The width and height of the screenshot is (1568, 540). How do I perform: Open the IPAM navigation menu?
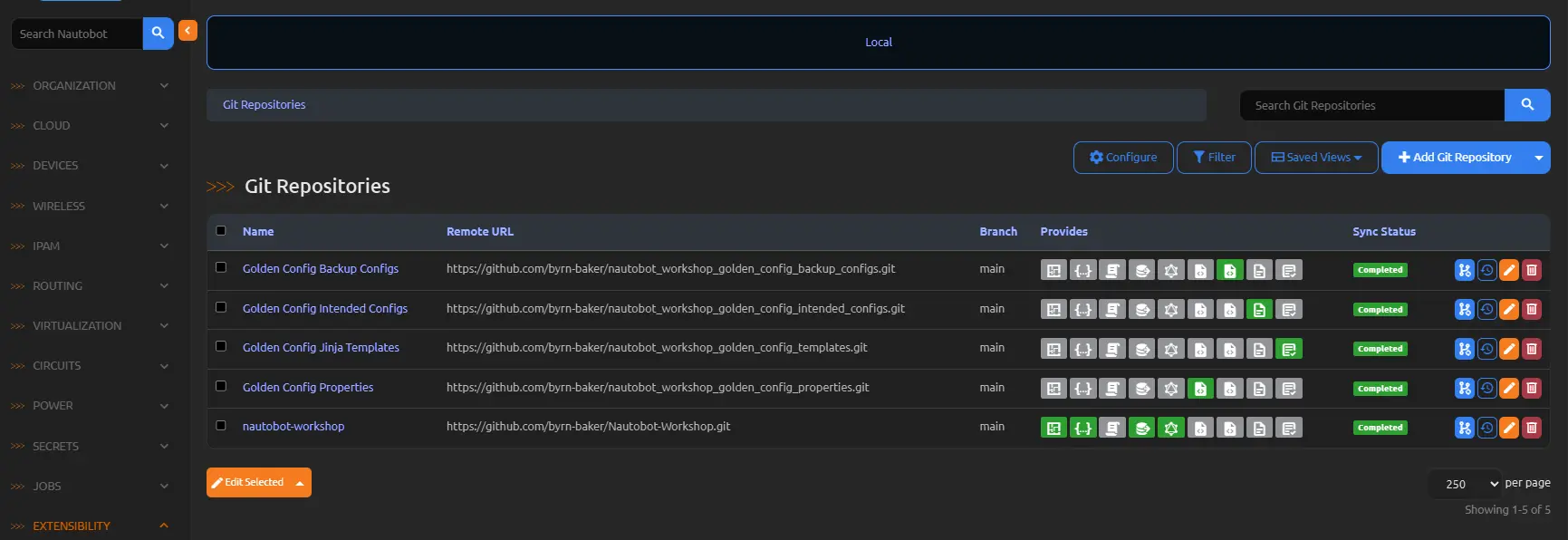point(90,246)
